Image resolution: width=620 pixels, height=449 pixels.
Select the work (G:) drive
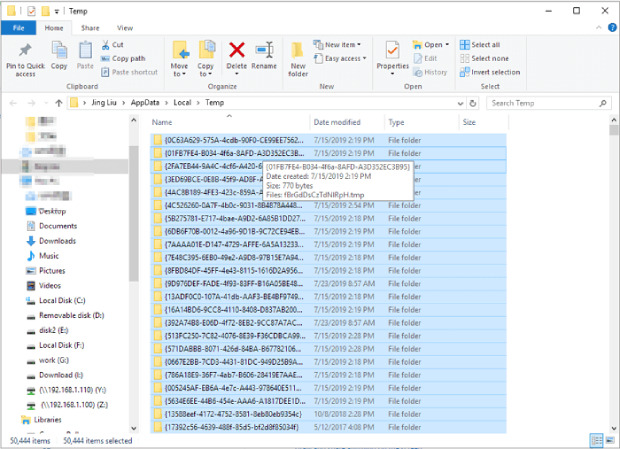[54, 360]
